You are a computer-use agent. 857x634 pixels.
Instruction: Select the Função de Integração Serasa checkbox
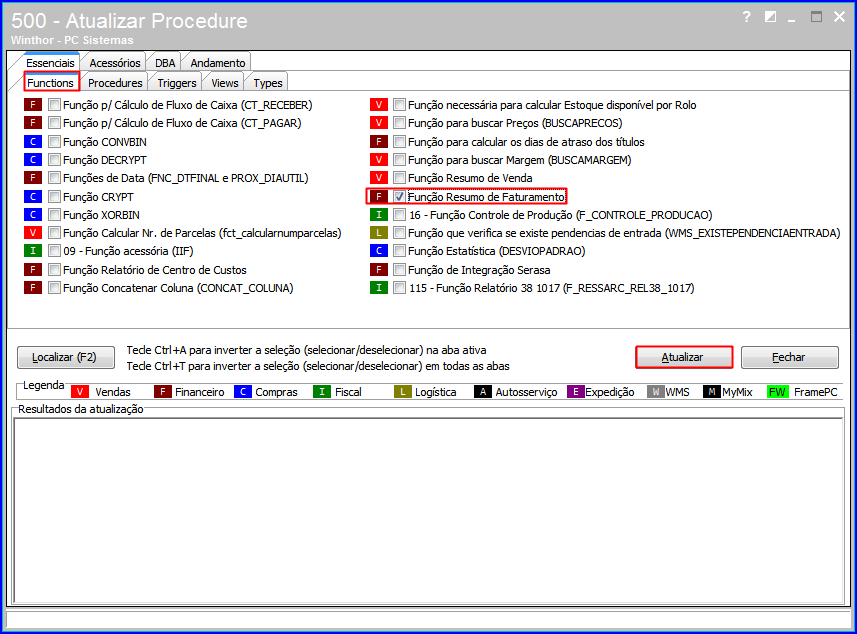coord(400,269)
